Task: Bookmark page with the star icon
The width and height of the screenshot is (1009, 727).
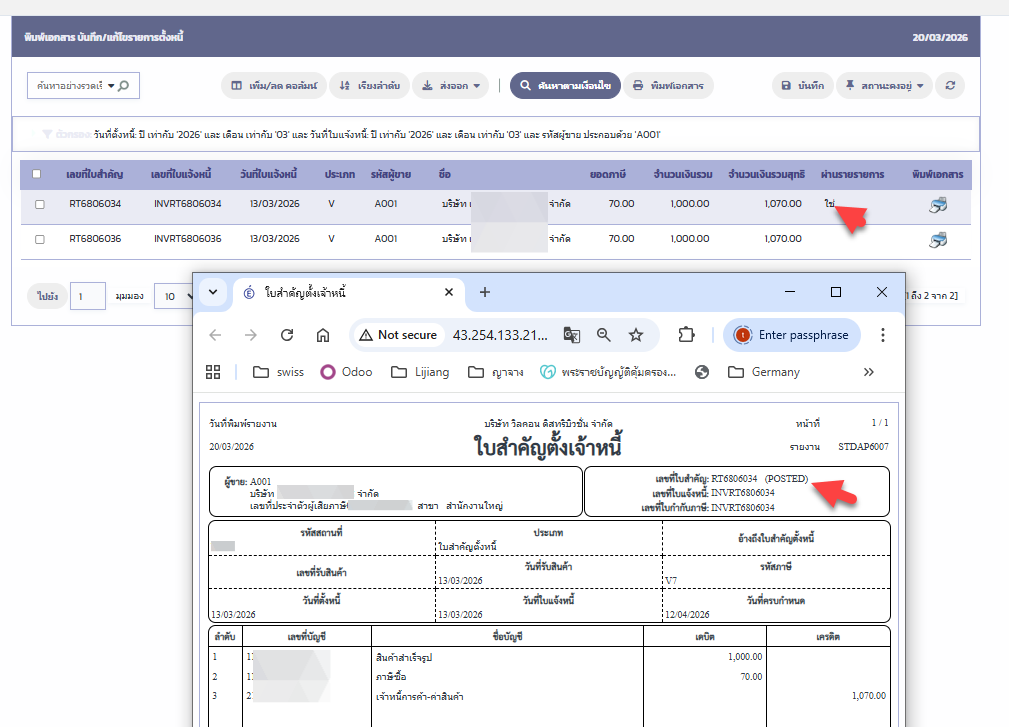Action: [636, 335]
